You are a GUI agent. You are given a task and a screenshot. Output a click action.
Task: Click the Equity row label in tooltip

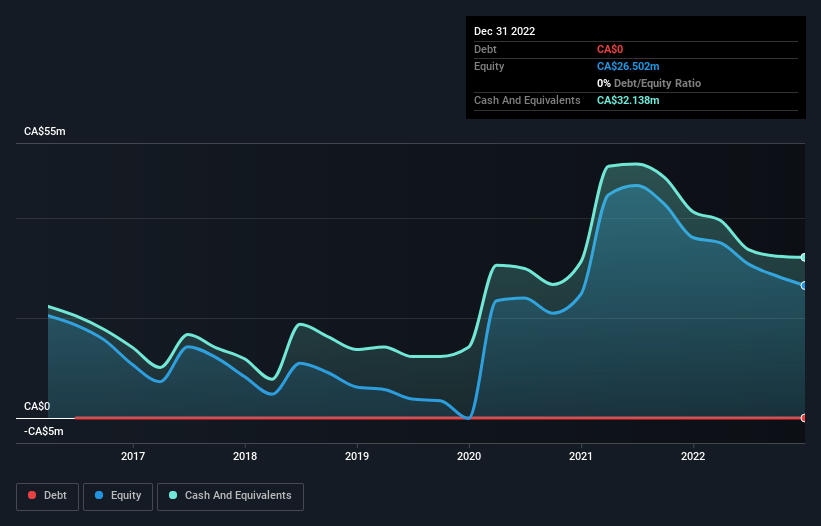click(x=489, y=66)
